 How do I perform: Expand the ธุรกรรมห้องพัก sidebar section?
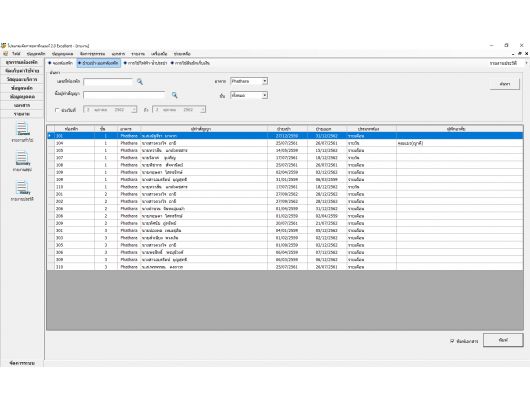pyautogui.click(x=22, y=62)
